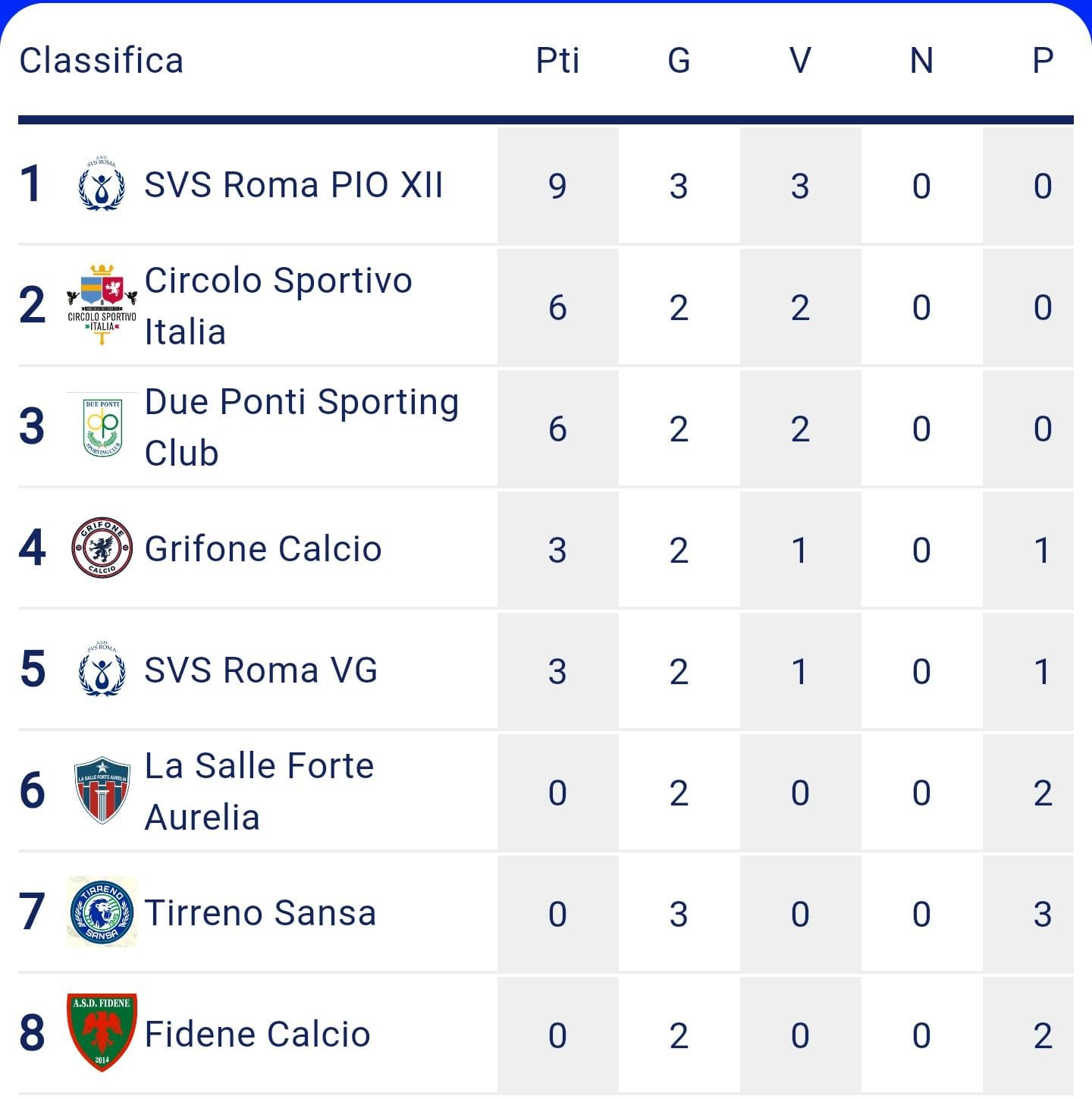Image resolution: width=1092 pixels, height=1099 pixels.
Task: Open the SVS Roma PIO XII team name
Action: tap(293, 185)
